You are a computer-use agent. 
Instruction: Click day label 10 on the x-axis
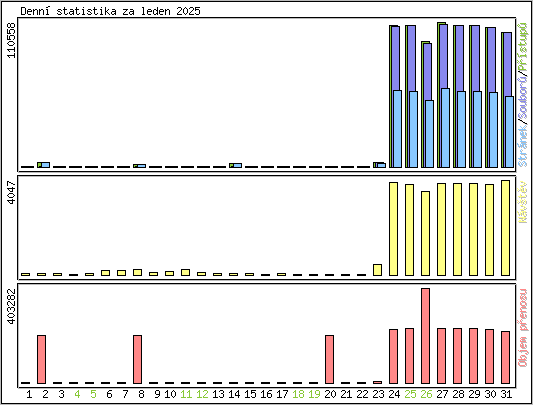(x=170, y=394)
